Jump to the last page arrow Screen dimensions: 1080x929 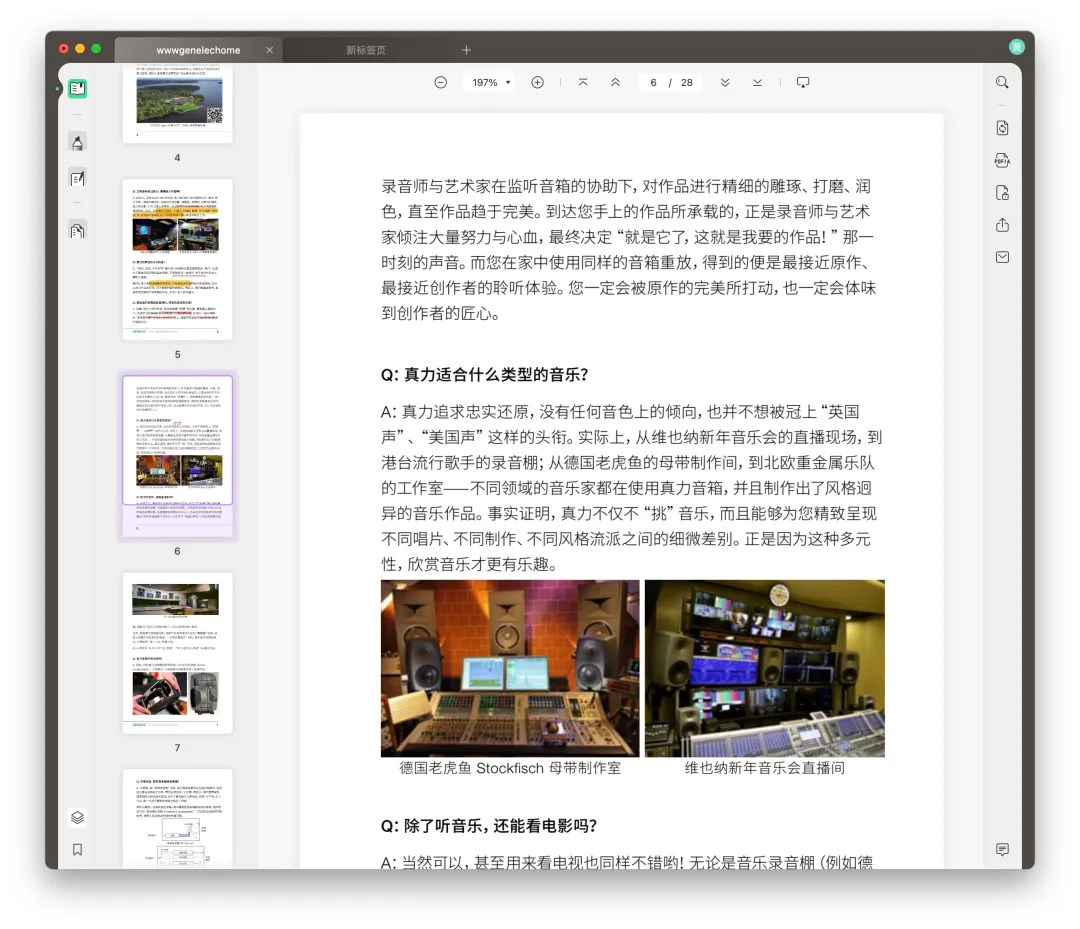[757, 82]
